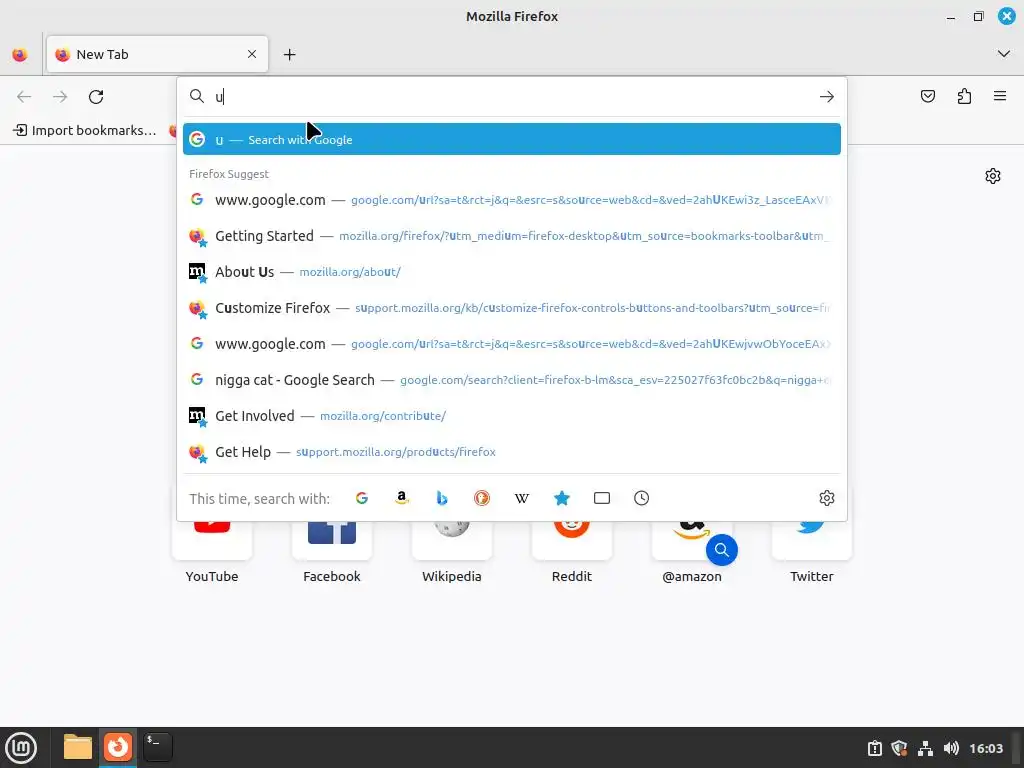The height and width of the screenshot is (768, 1024).
Task: Search only in open Tabs
Action: 601,498
